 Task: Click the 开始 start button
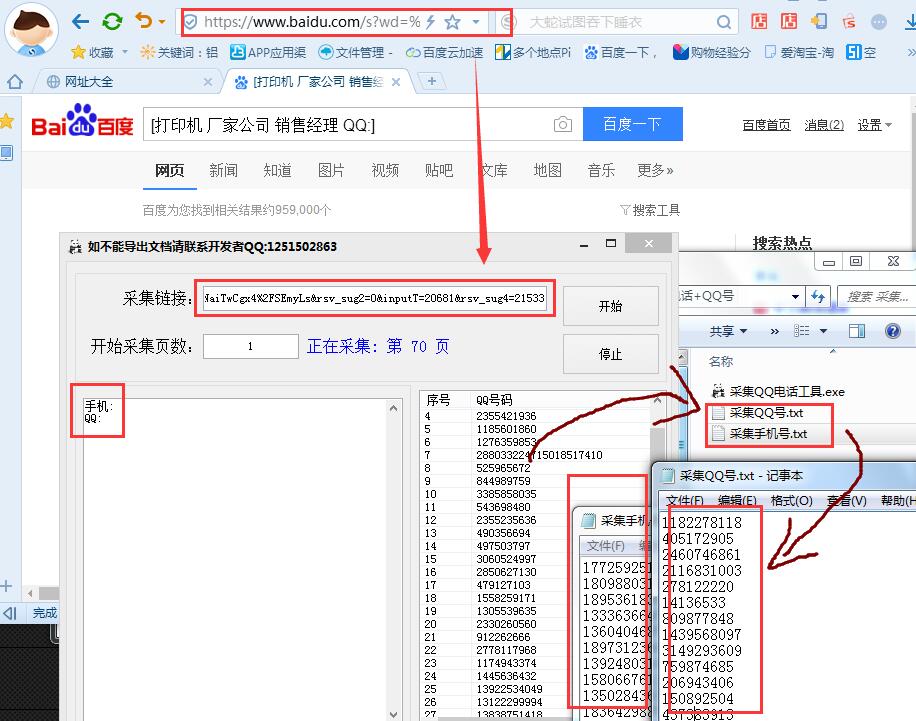(x=610, y=306)
